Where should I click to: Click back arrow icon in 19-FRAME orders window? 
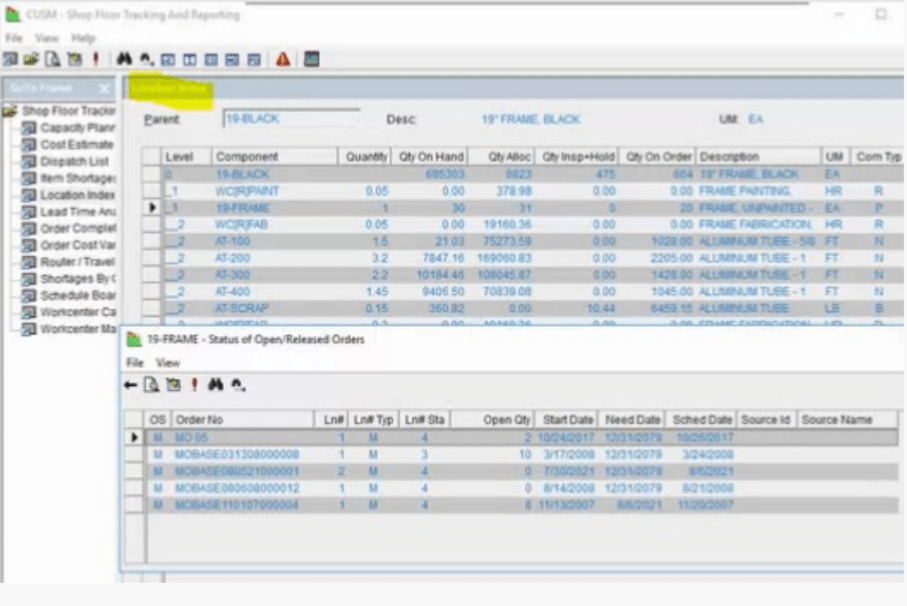tap(131, 385)
